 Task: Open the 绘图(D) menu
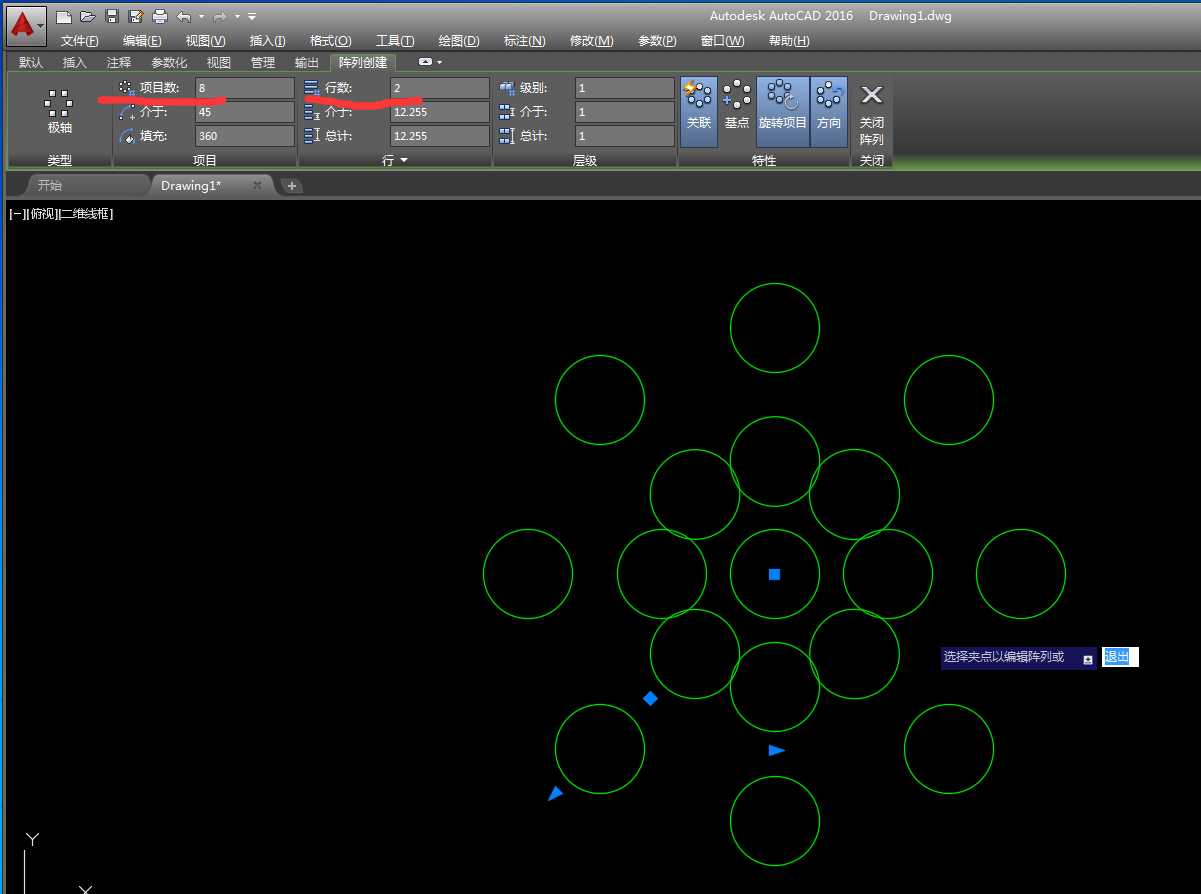click(459, 41)
